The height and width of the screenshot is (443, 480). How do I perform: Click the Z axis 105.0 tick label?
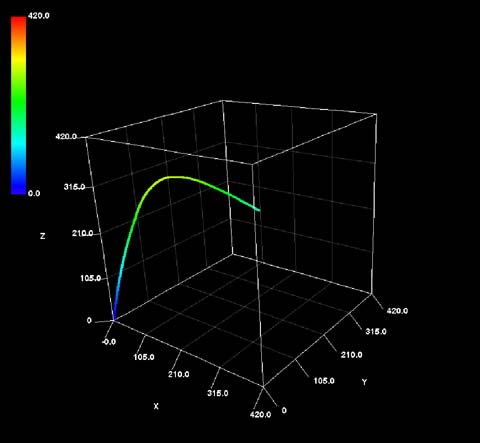91,278
